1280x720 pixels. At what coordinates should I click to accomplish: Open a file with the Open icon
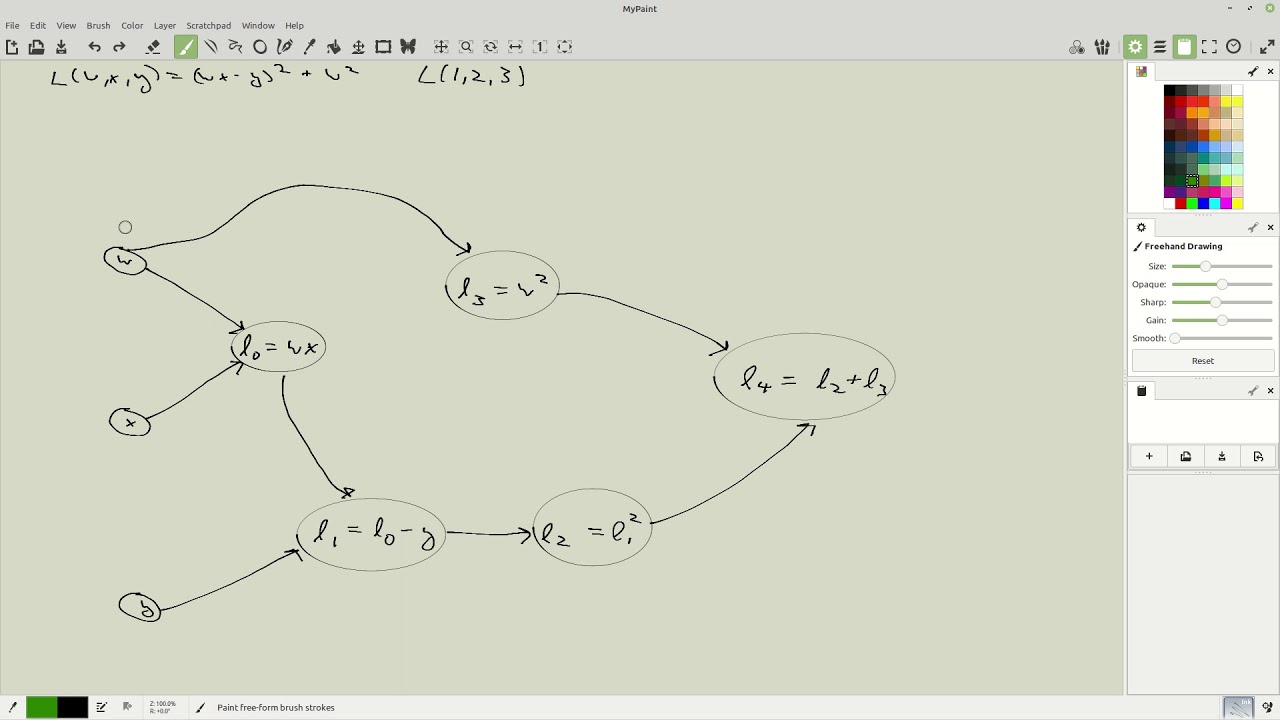coord(37,47)
